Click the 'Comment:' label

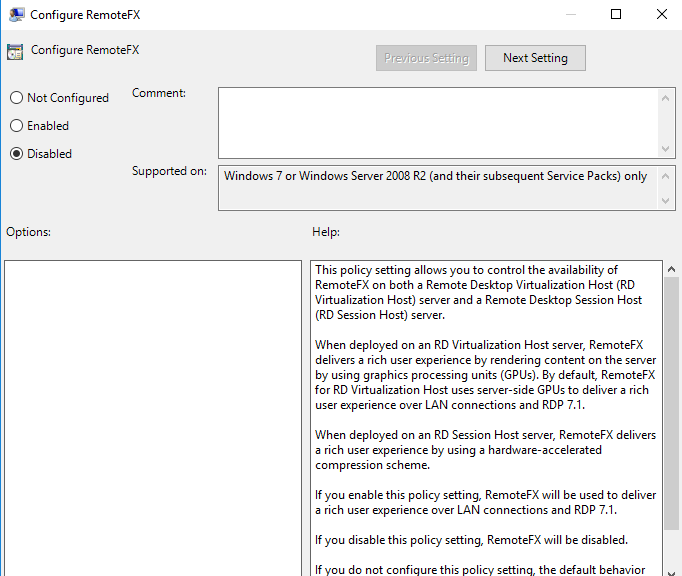coord(159,93)
